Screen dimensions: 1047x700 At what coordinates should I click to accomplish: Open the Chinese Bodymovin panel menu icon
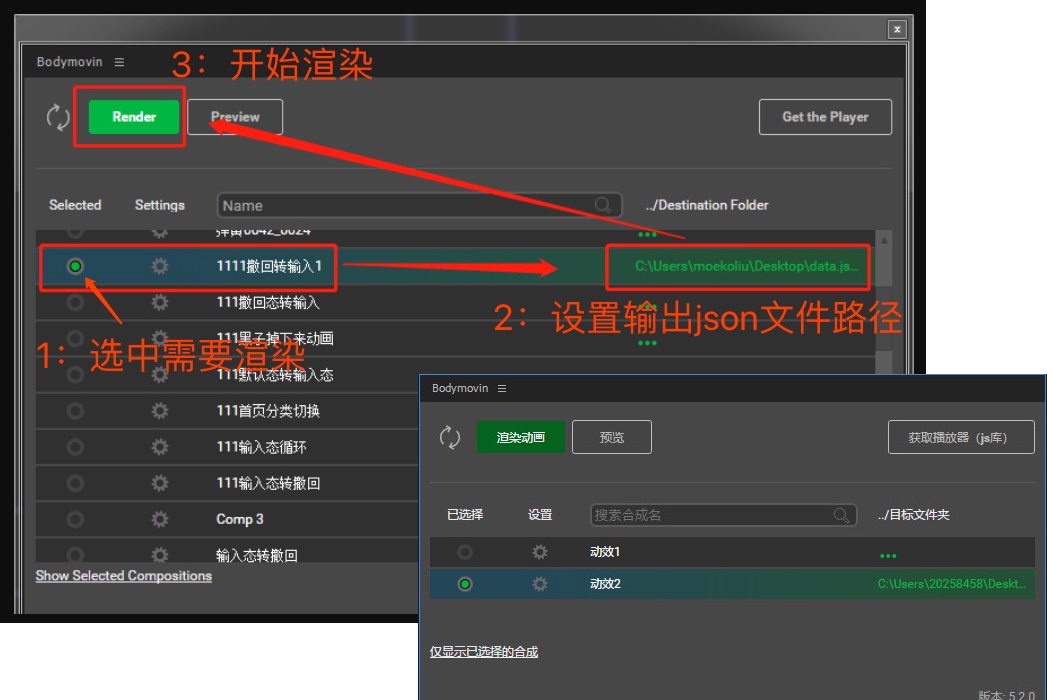point(502,388)
